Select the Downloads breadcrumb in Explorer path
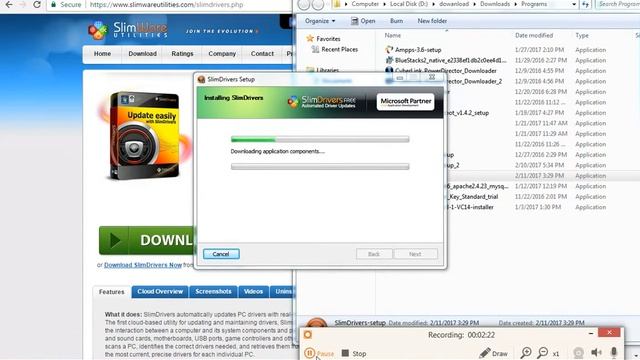Screen dimensions: 640x360 (x=495, y=4)
